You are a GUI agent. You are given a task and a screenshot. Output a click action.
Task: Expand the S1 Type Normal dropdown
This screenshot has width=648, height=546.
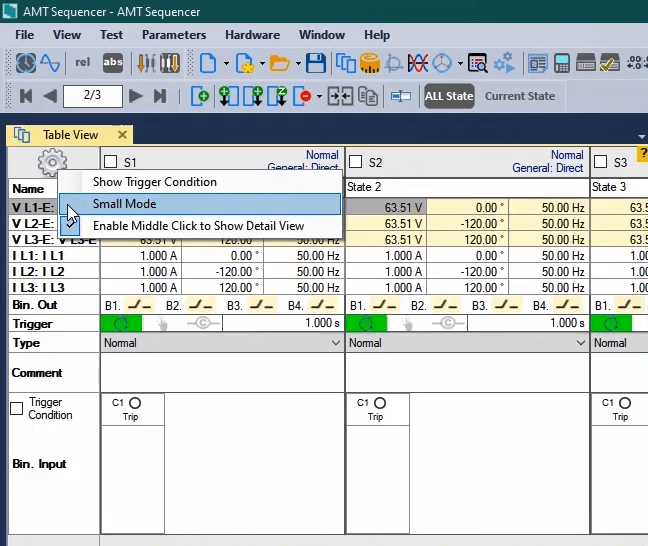(x=335, y=343)
